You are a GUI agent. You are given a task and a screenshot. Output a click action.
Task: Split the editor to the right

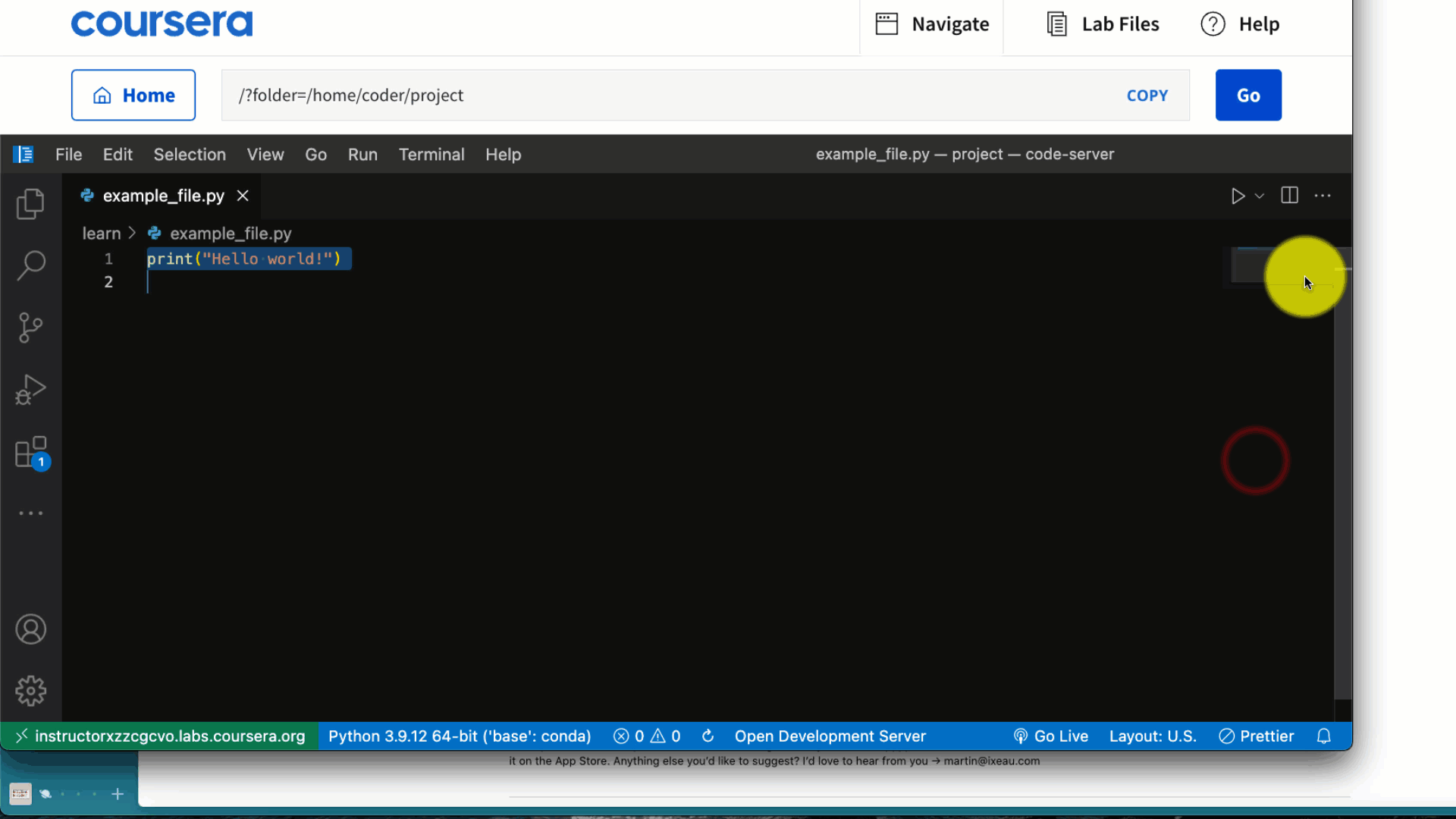(1289, 196)
